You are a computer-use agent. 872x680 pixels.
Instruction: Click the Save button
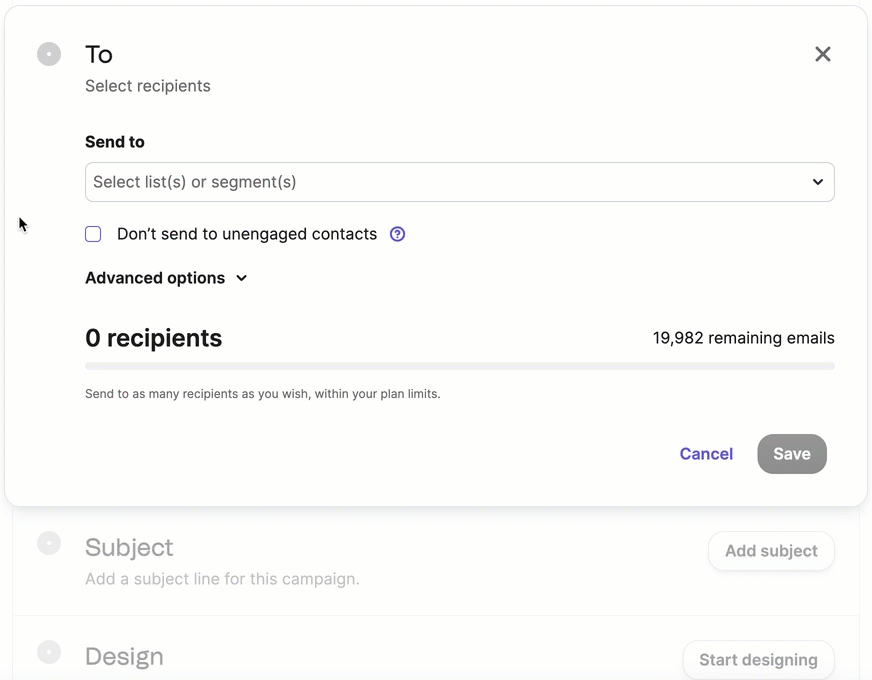(791, 454)
